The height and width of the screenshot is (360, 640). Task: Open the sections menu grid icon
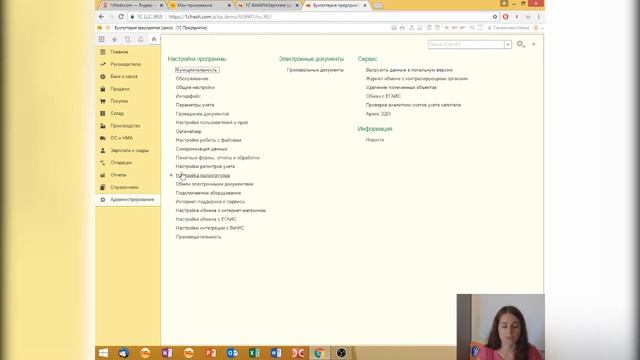click(x=102, y=39)
